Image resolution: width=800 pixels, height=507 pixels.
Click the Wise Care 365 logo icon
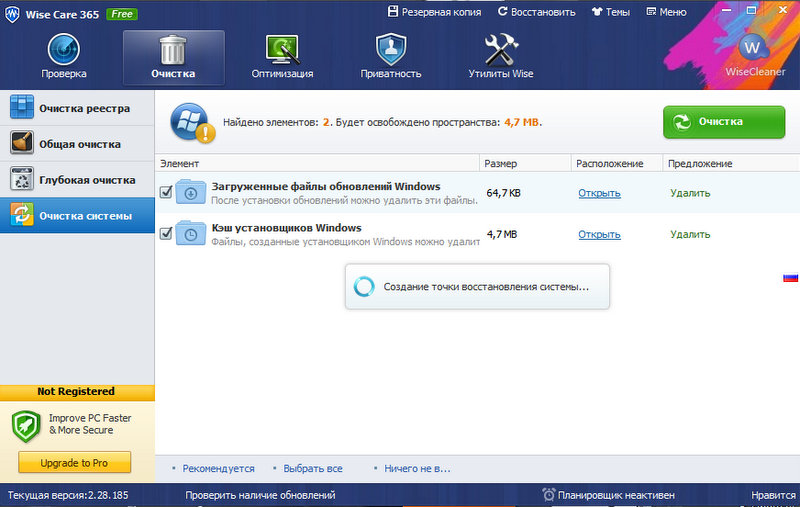12,14
